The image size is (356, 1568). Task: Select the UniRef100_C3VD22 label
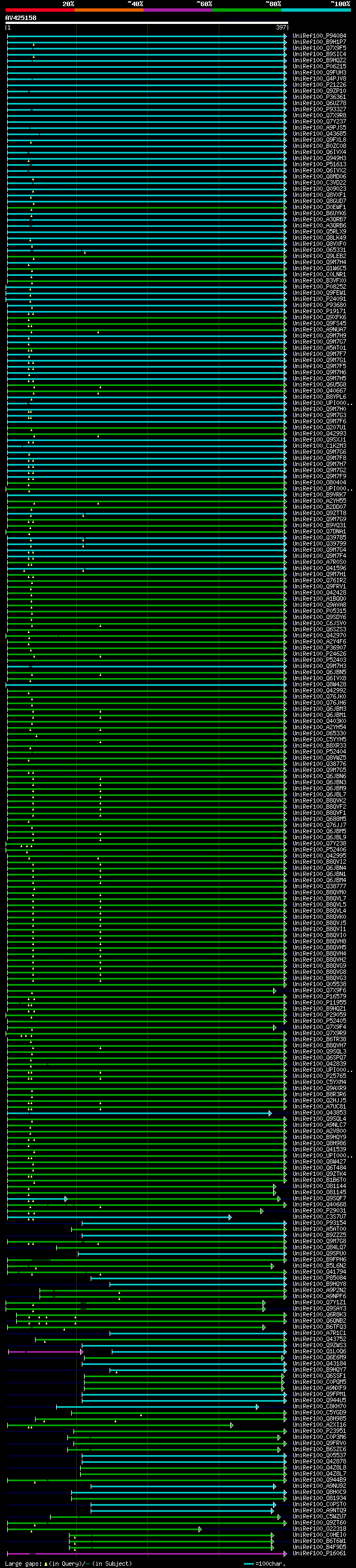point(319,182)
